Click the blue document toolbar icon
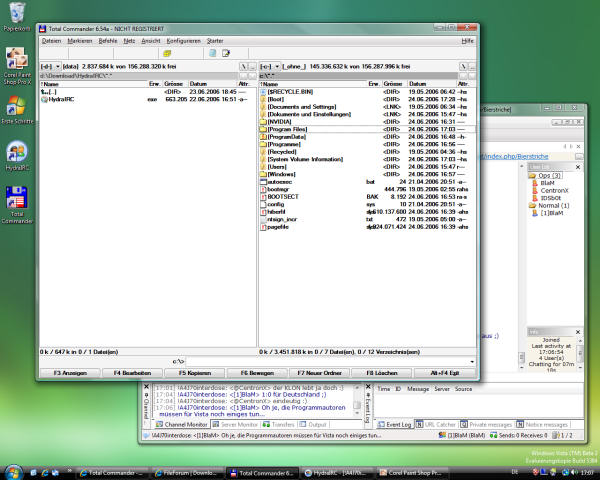 tap(213, 53)
